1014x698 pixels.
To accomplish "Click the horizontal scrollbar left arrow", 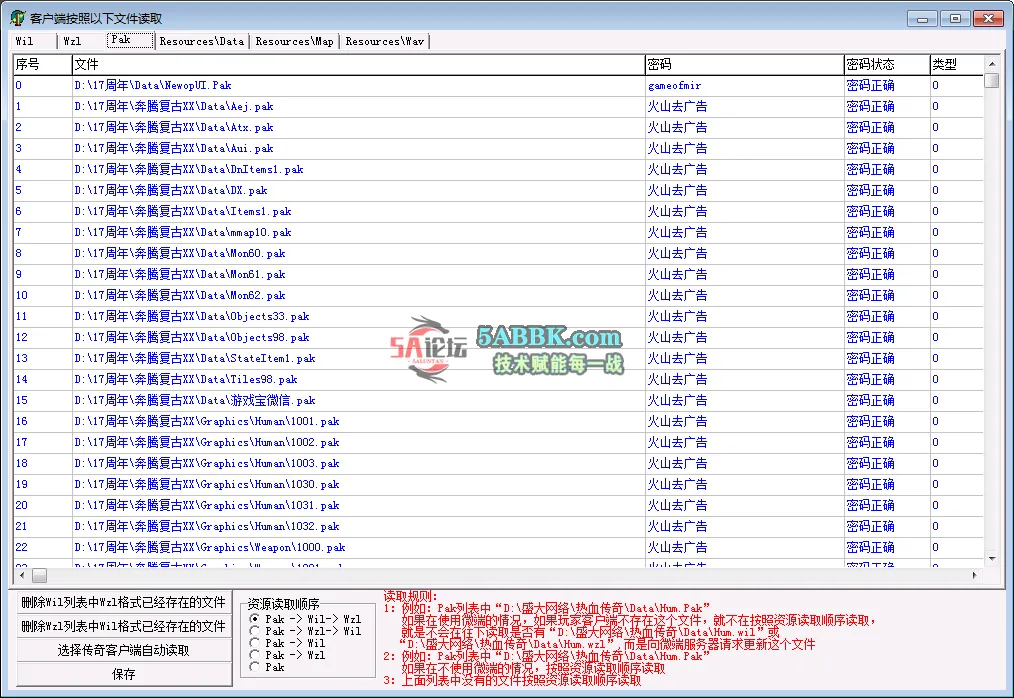I will [20, 576].
